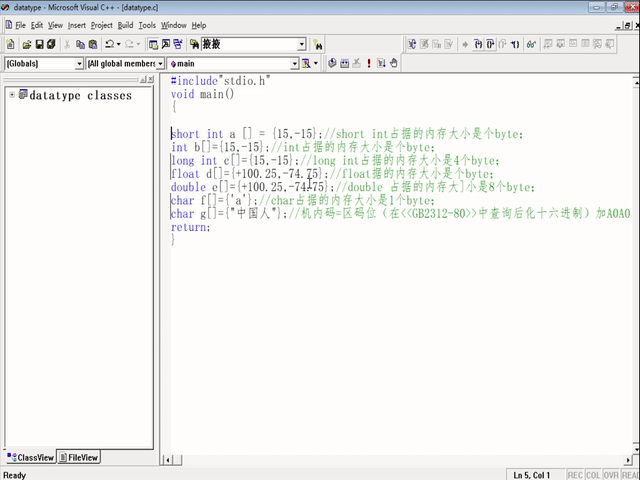Click the Find in Files binoculars icon
This screenshot has height=480, width=640.
click(x=195, y=44)
